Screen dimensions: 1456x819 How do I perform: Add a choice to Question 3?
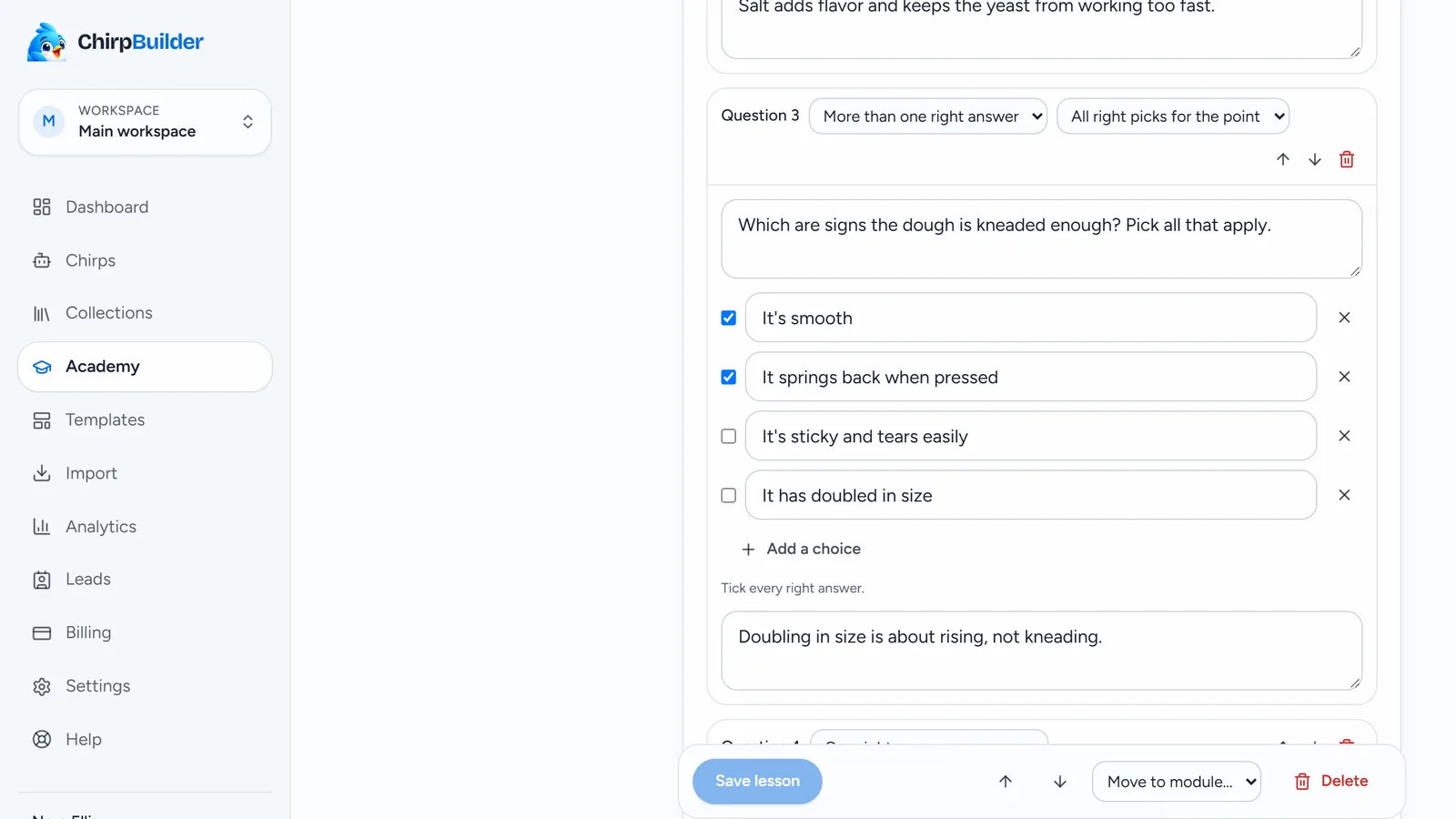(x=801, y=549)
